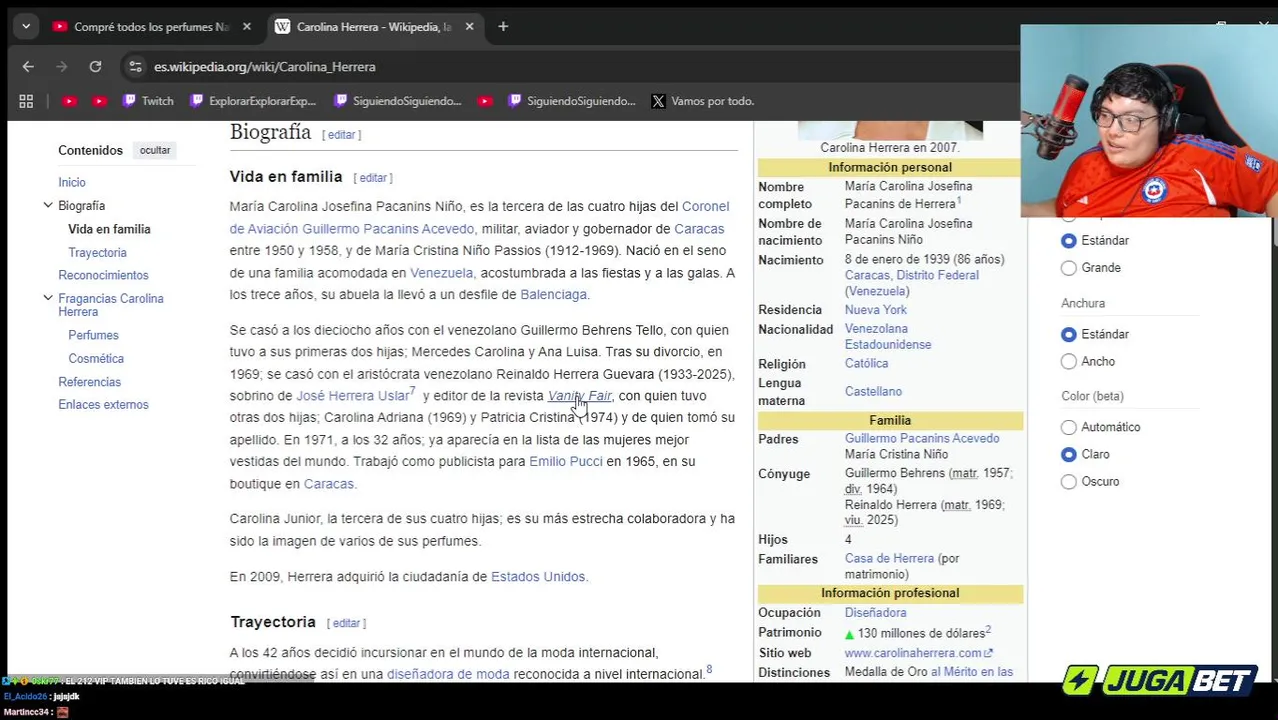Open the Balenciaga link
Image resolution: width=1278 pixels, height=720 pixels.
point(553,295)
